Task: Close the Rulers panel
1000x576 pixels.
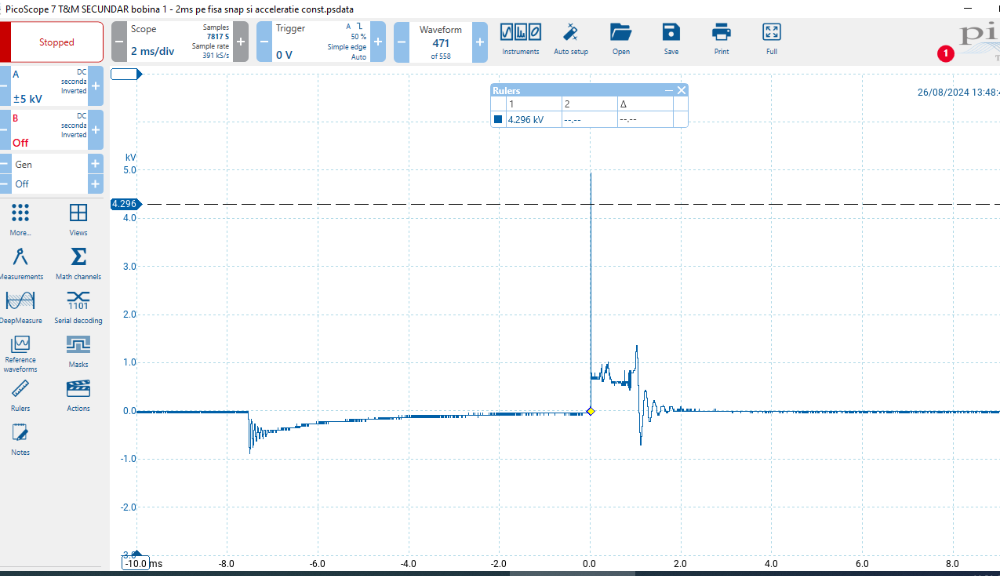Action: click(x=682, y=91)
